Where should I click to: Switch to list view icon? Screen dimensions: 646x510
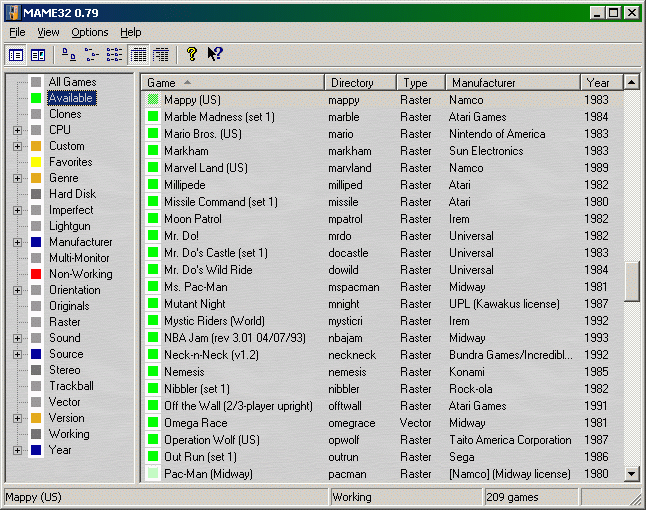click(114, 55)
